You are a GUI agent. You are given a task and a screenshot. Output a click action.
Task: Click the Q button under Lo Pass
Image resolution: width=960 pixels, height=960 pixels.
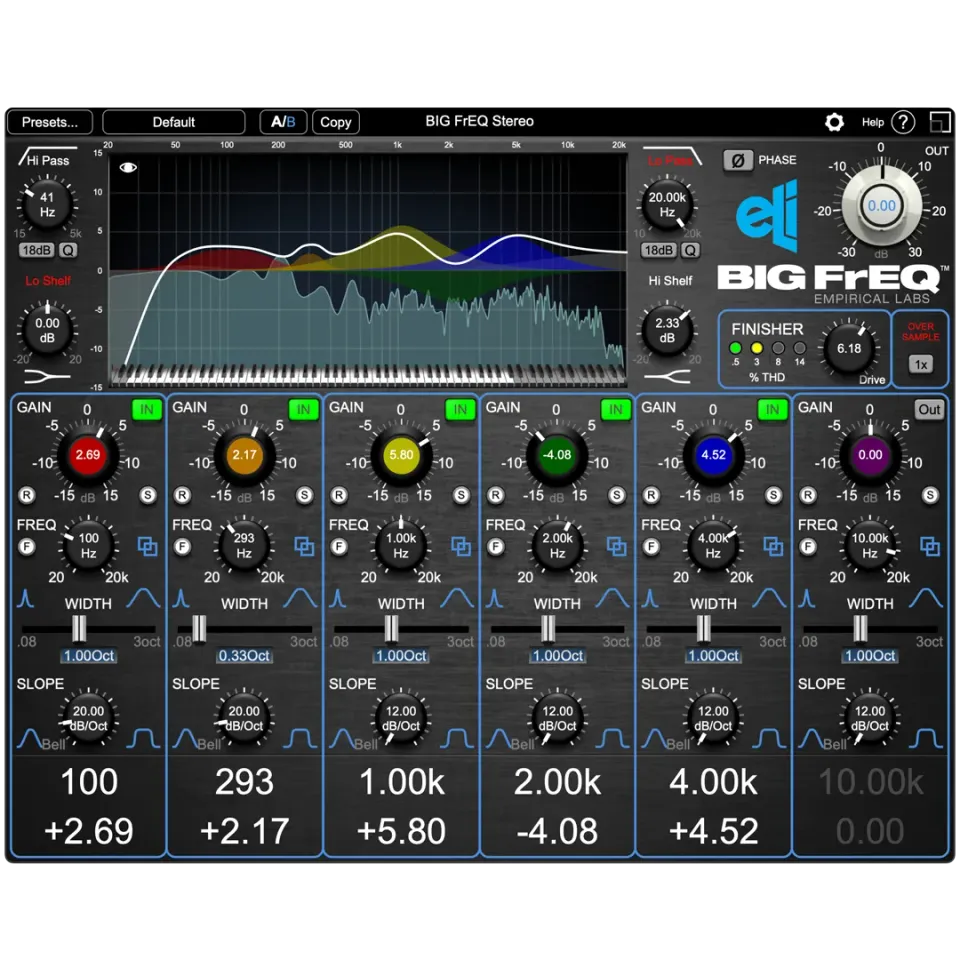[x=690, y=250]
